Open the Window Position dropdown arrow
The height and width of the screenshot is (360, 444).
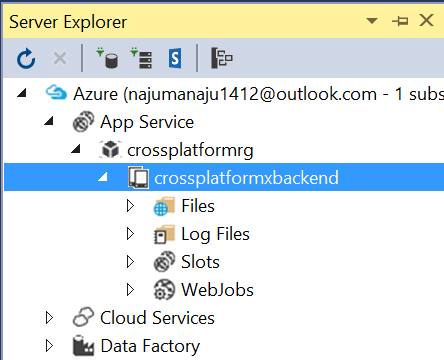(372, 21)
